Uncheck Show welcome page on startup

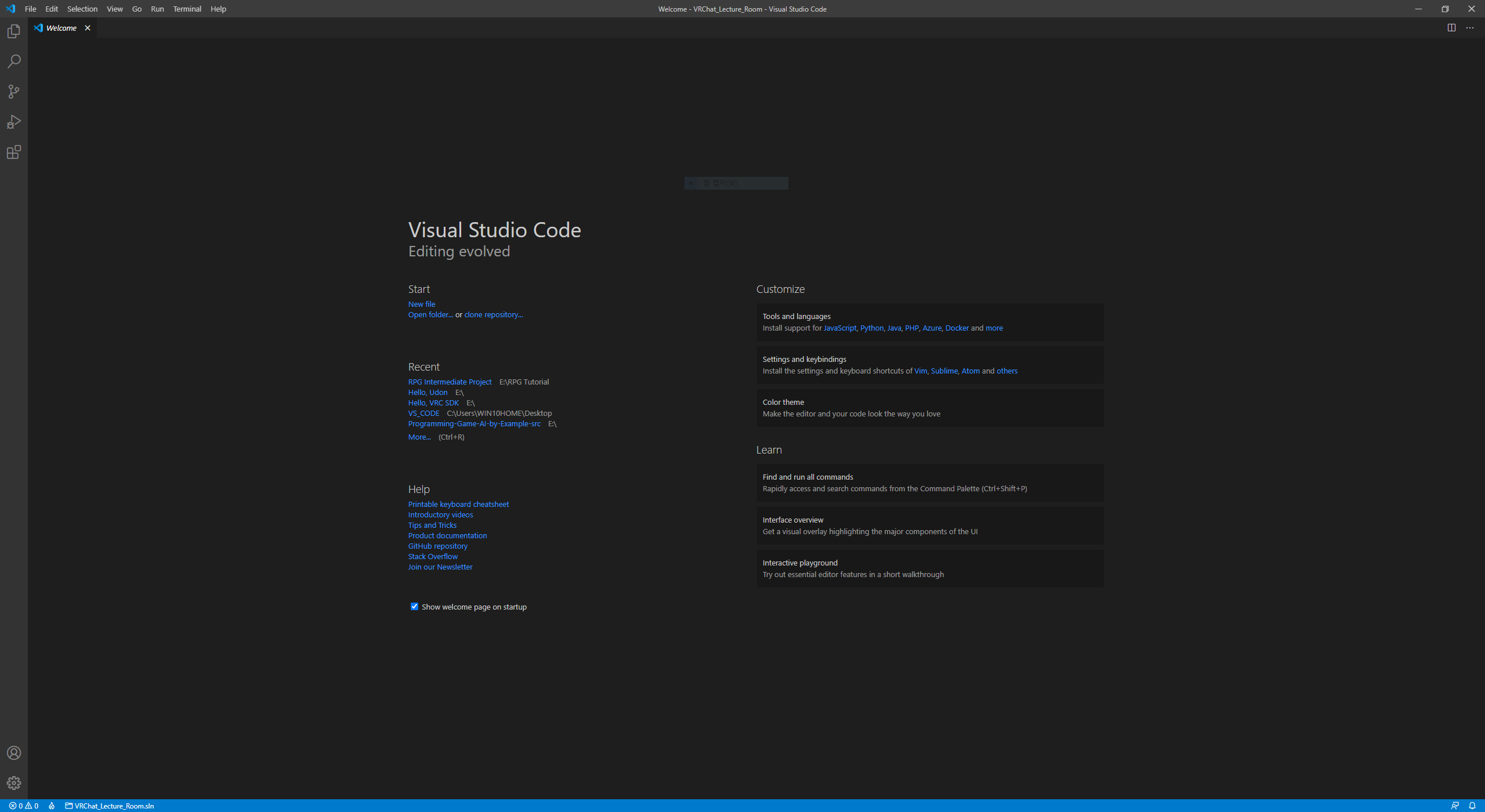point(414,607)
